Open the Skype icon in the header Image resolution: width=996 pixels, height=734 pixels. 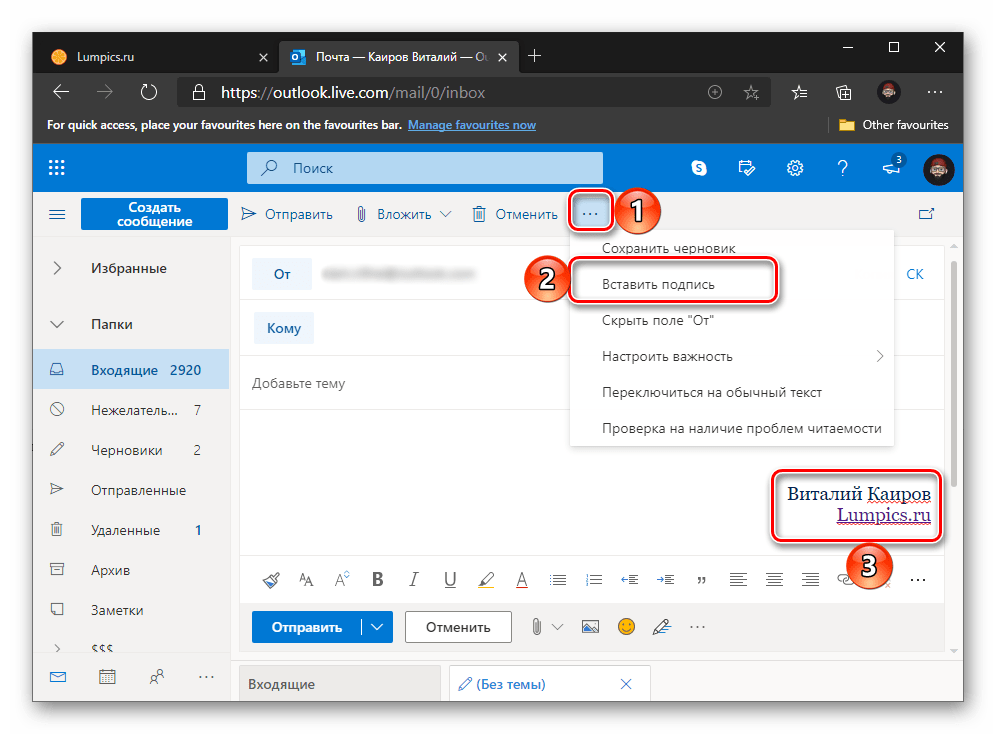pyautogui.click(x=700, y=168)
